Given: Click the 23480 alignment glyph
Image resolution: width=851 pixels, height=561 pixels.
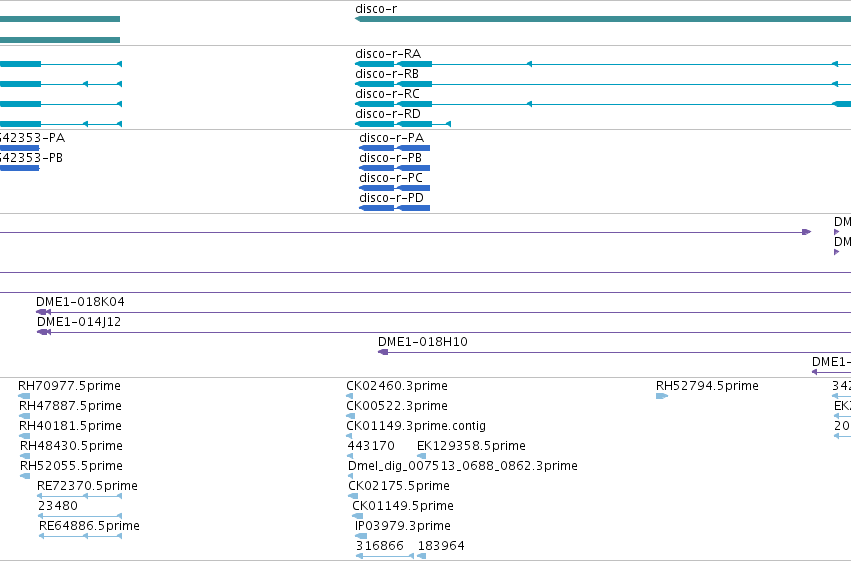Looking at the screenshot, I should (x=80, y=516).
